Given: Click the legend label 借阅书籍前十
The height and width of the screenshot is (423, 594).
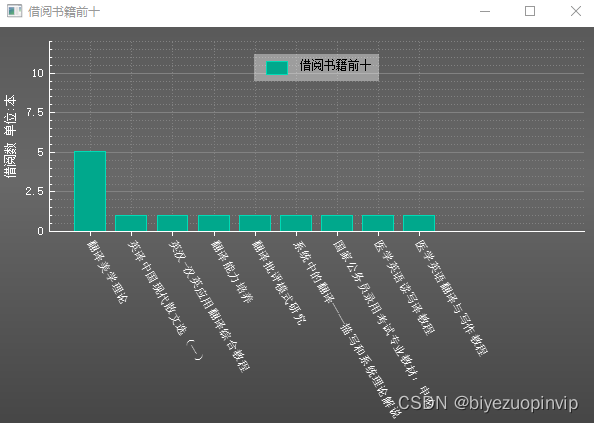Looking at the screenshot, I should coord(335,66).
